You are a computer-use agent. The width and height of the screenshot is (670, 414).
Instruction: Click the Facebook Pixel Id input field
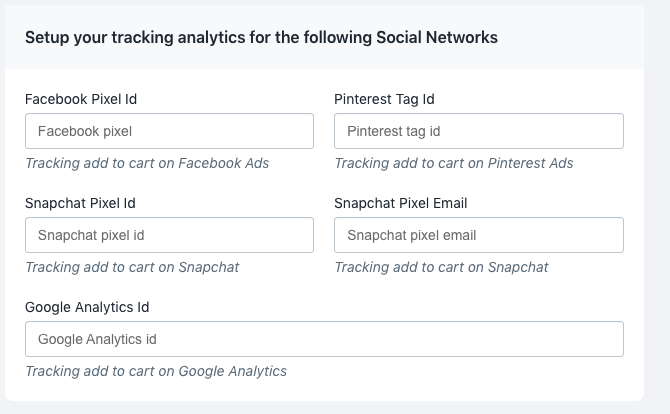point(169,131)
